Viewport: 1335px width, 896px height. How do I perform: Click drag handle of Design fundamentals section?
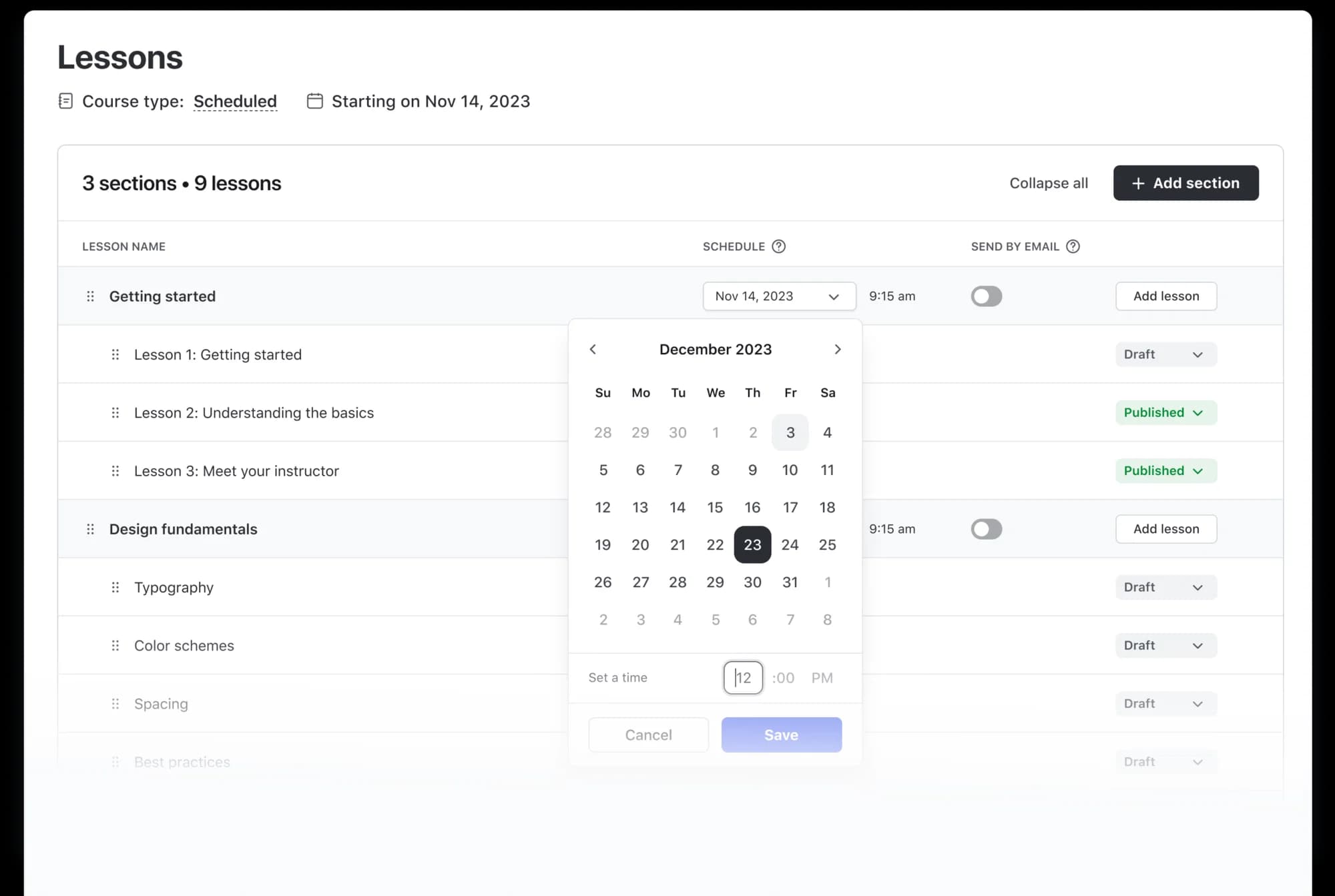click(90, 529)
